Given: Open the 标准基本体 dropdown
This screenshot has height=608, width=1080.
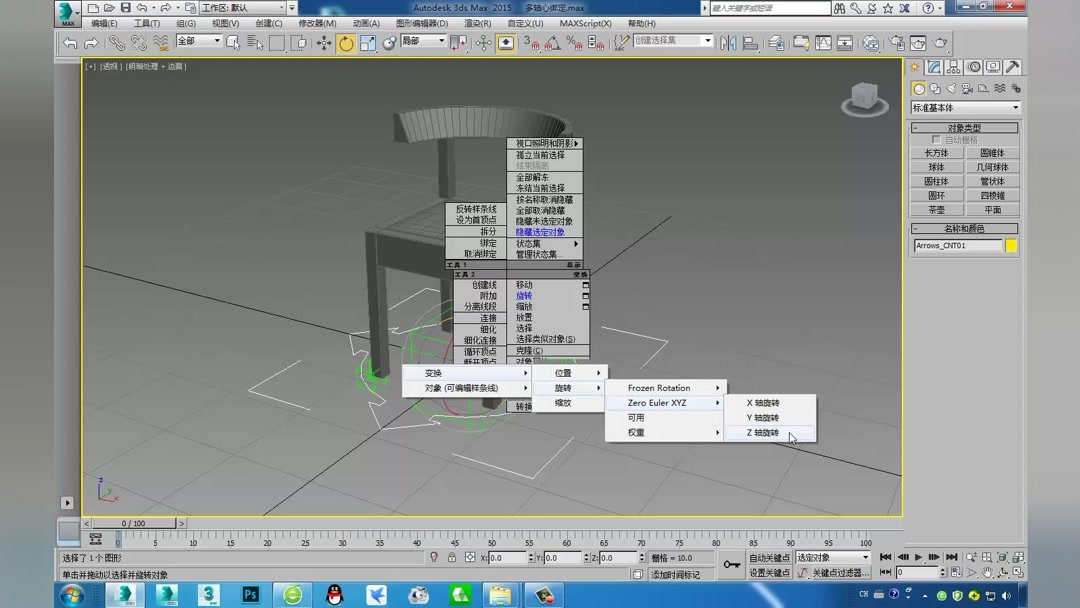Looking at the screenshot, I should pyautogui.click(x=964, y=107).
